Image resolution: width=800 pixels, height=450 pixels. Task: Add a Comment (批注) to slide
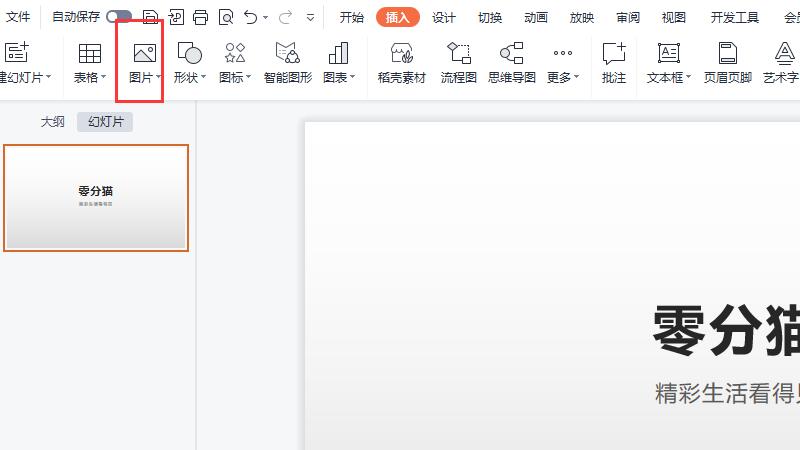click(x=613, y=62)
